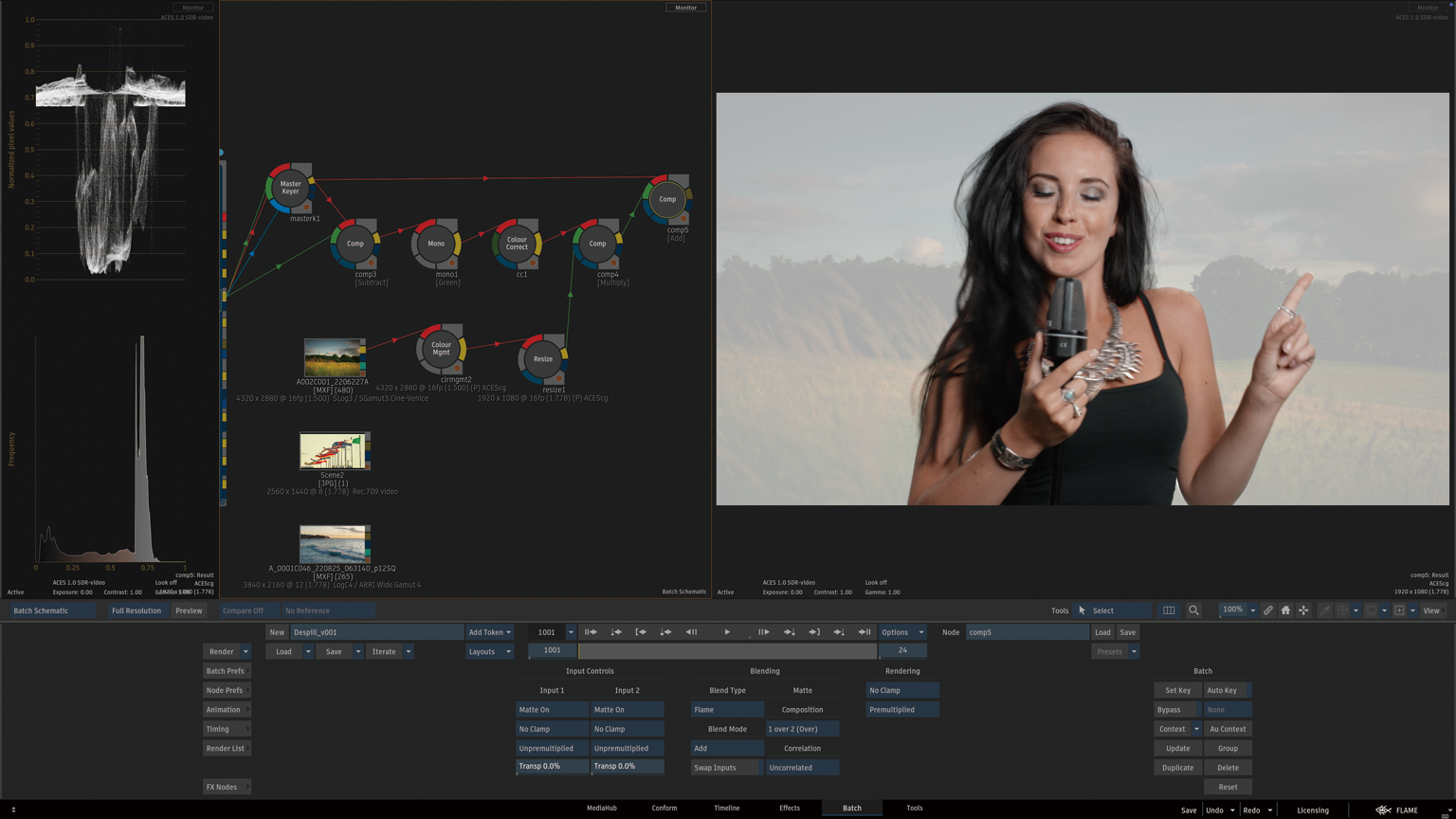Toggle the Rendering Premultiplied button

click(902, 710)
